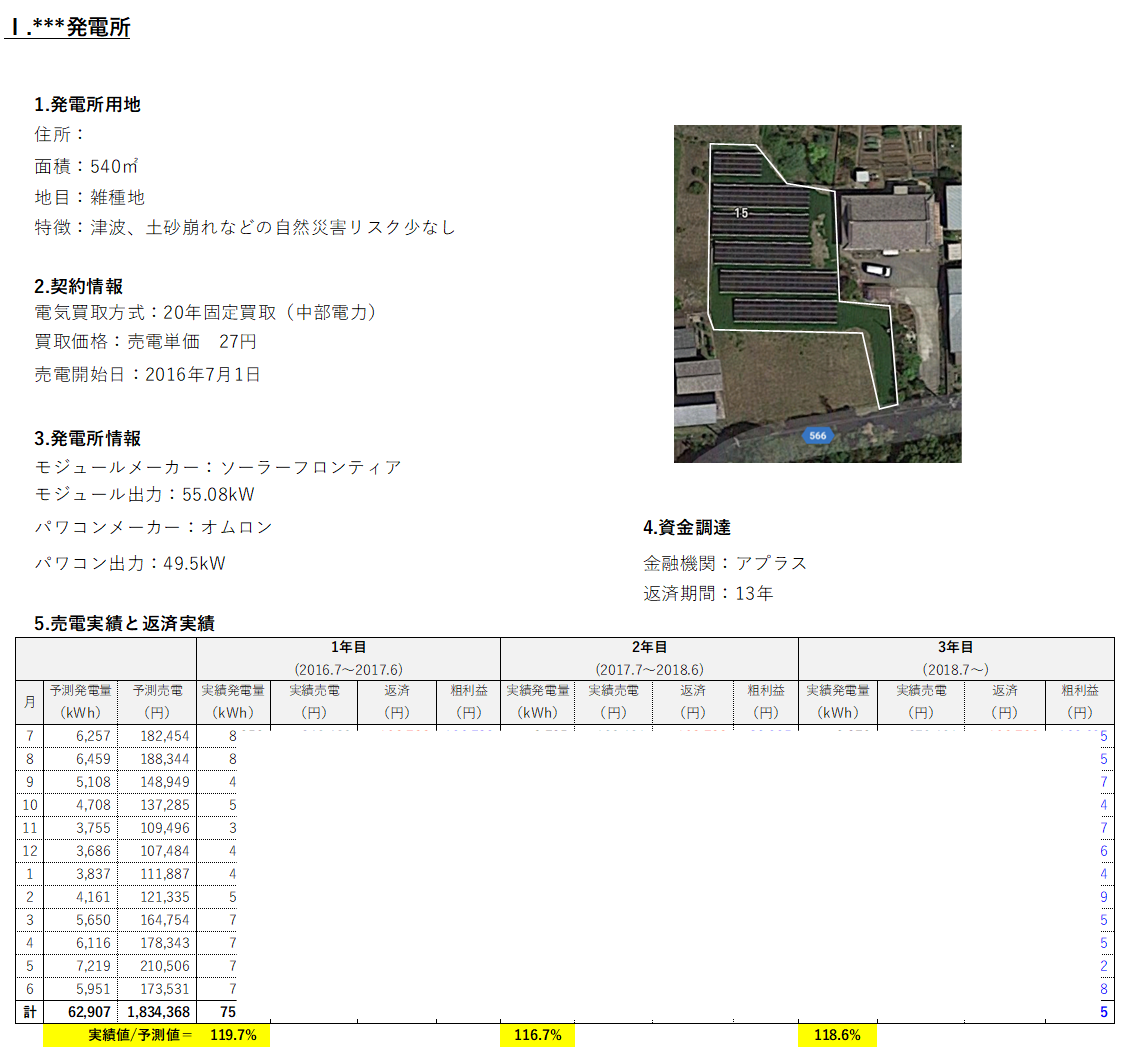Select the "買取価格:売電単価 27円" line

click(145, 341)
